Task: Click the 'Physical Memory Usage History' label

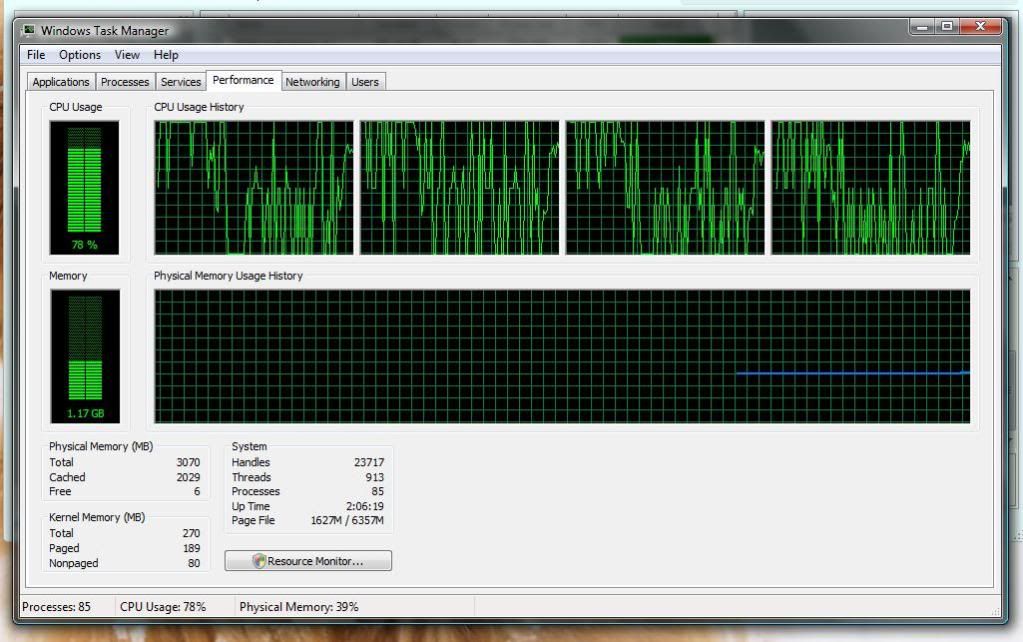Action: (x=228, y=276)
